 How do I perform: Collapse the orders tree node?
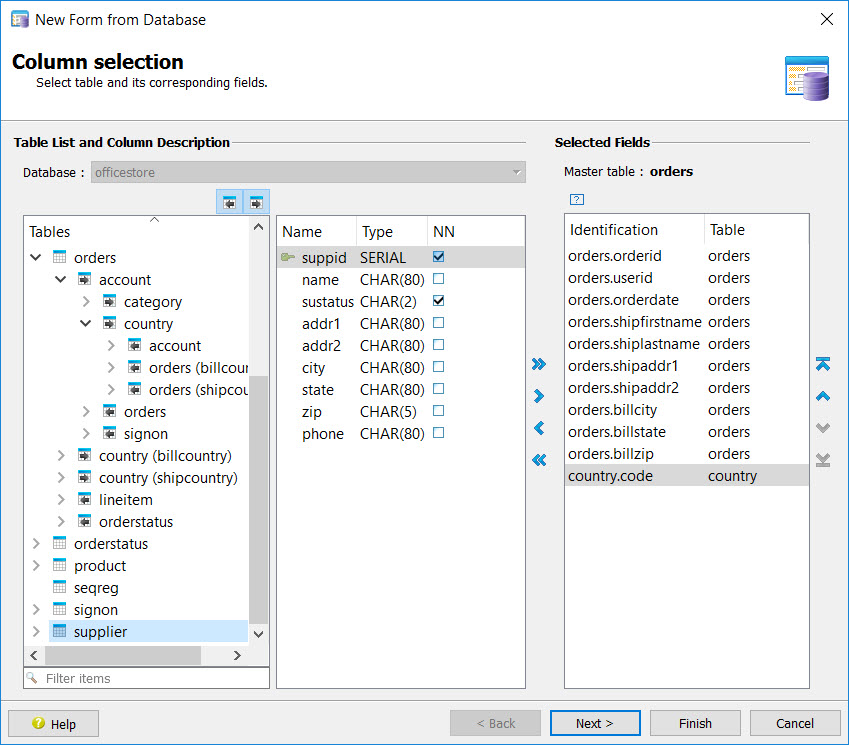pyautogui.click(x=35, y=257)
